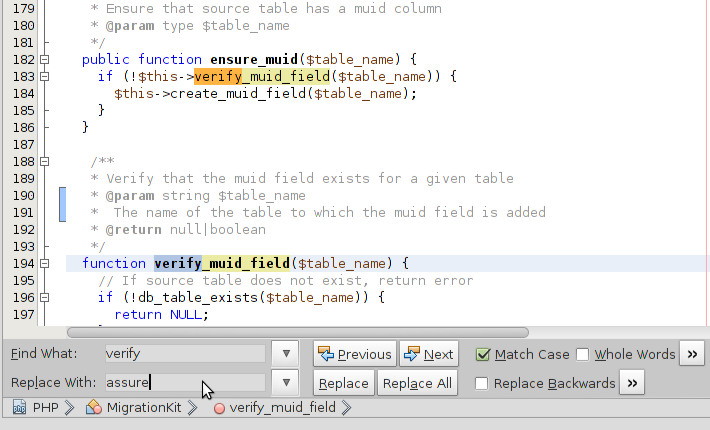This screenshot has width=710, height=430.
Task: Open the Replace With history dropdown
Action: (x=286, y=383)
